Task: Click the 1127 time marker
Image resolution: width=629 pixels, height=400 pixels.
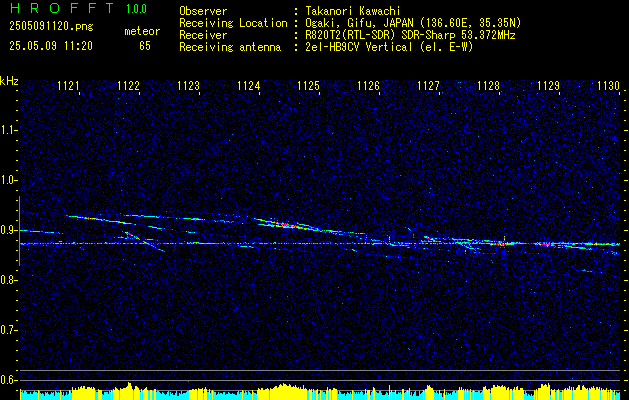Action: (x=428, y=86)
